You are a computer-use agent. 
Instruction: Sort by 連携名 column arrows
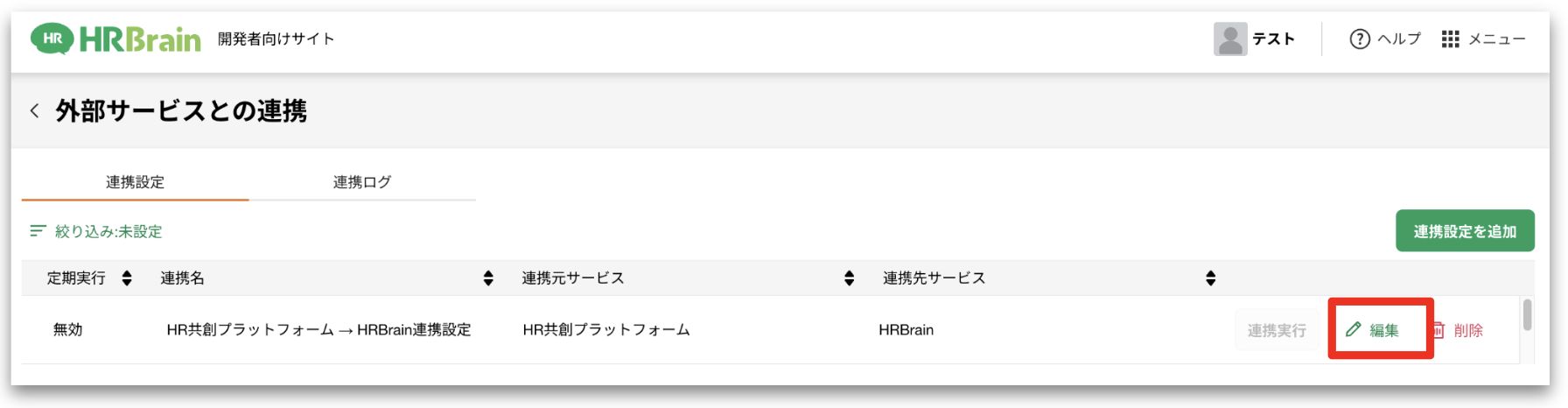[488, 278]
